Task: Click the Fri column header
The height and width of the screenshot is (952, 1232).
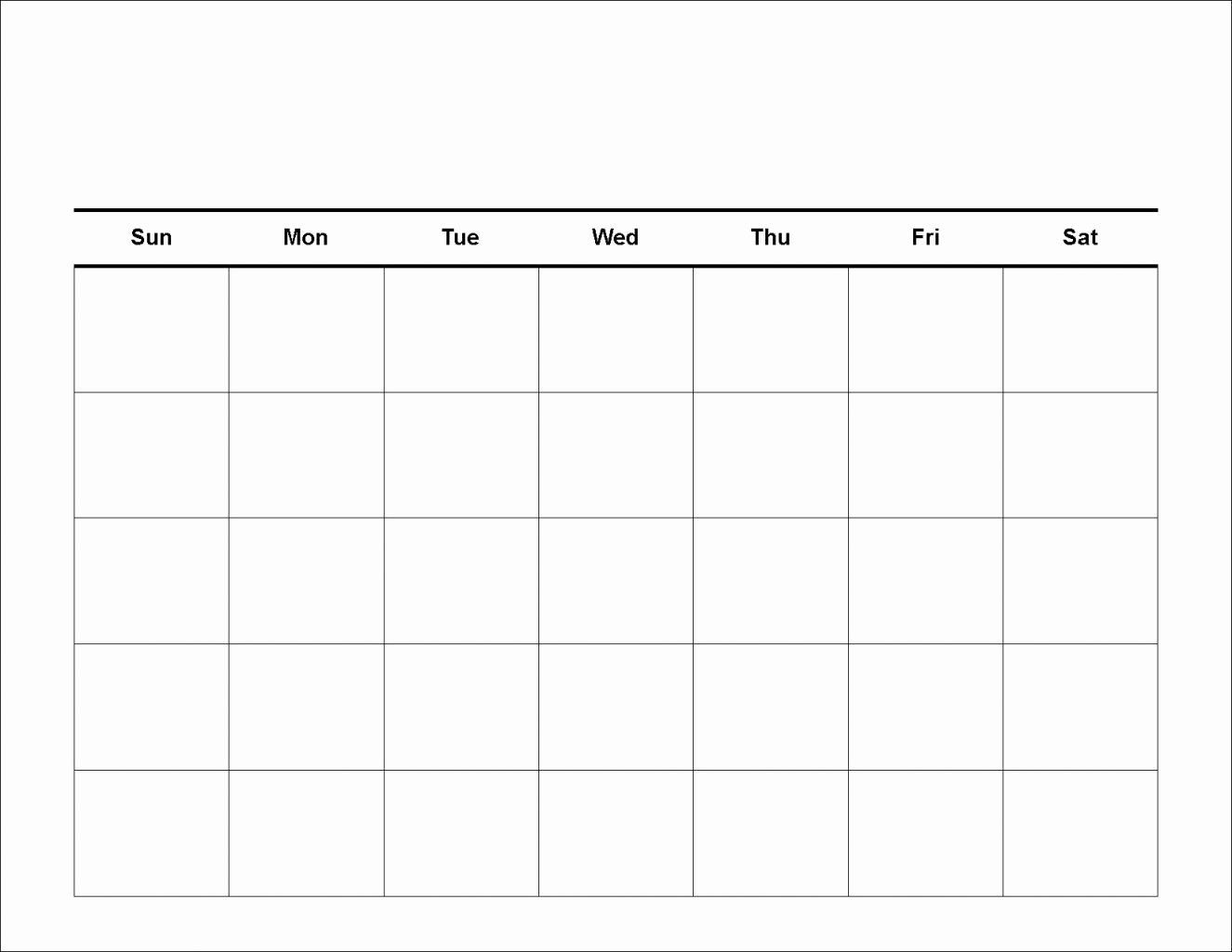Action: point(925,237)
